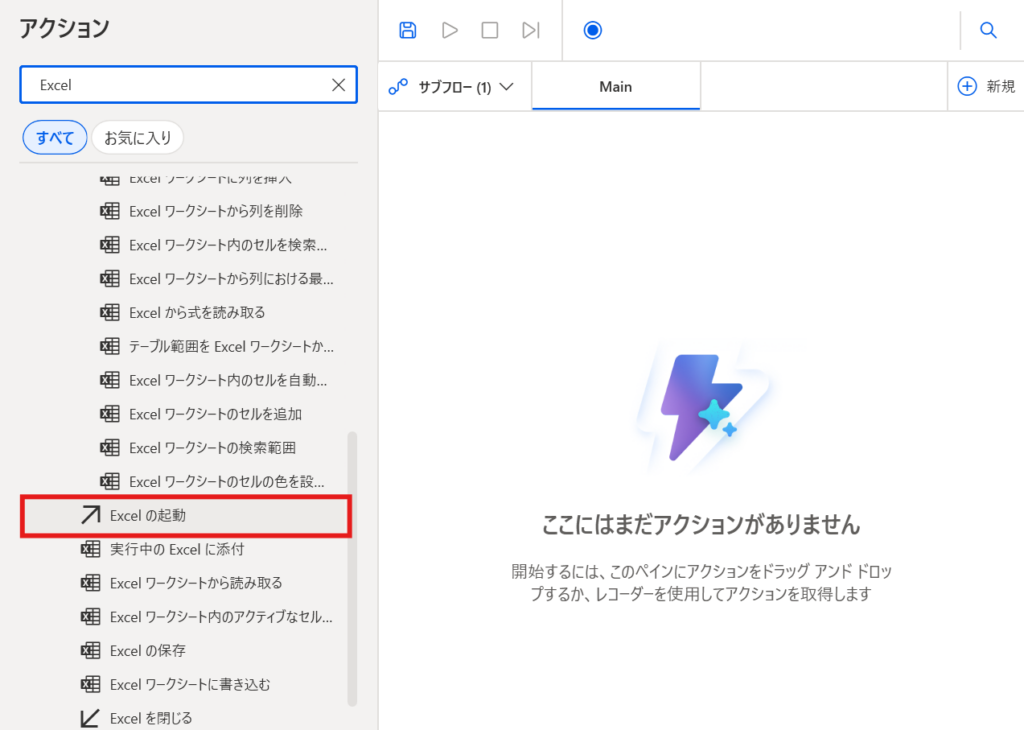Open search magnifier in the toolbar
Image resolution: width=1024 pixels, height=730 pixels.
988,30
